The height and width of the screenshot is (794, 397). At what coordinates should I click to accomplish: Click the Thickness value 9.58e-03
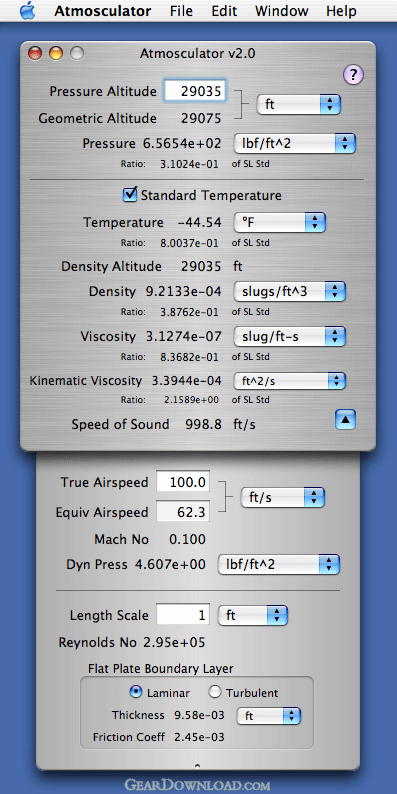point(199,715)
